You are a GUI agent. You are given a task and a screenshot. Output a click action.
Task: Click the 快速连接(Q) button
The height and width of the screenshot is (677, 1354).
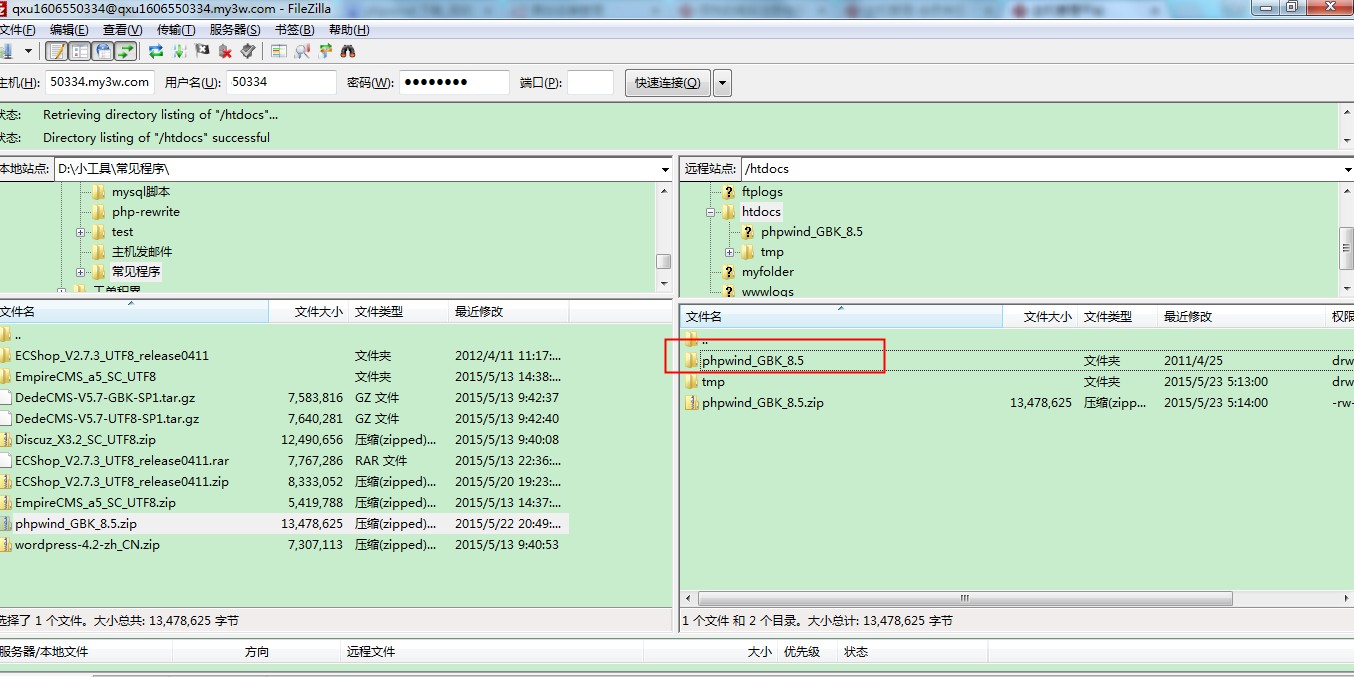668,82
